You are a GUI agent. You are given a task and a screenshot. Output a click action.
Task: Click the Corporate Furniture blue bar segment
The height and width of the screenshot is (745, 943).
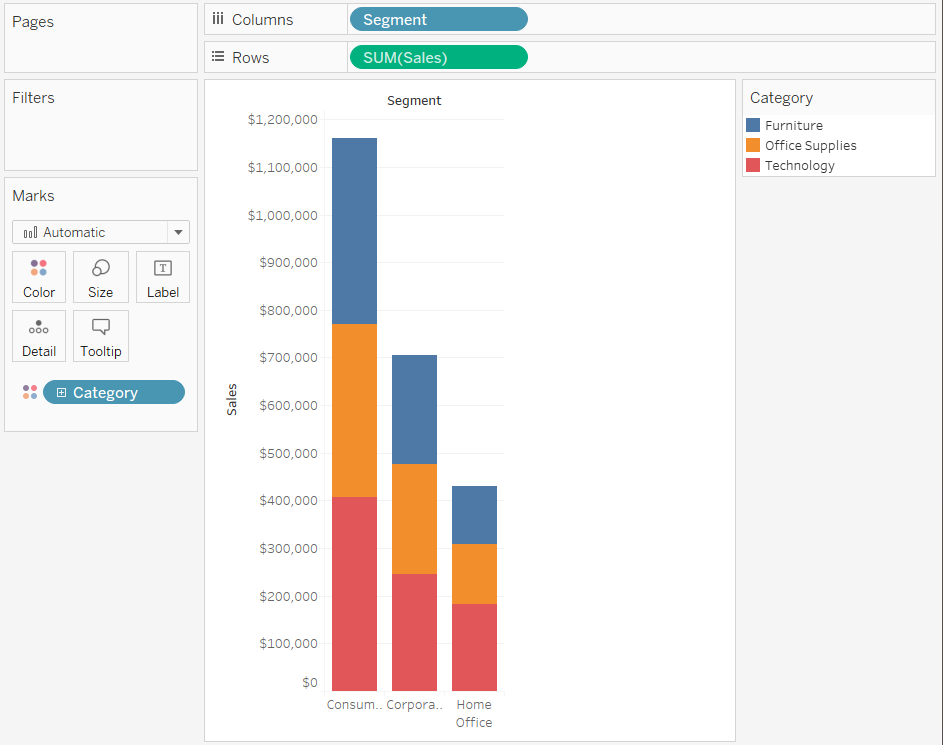point(414,409)
